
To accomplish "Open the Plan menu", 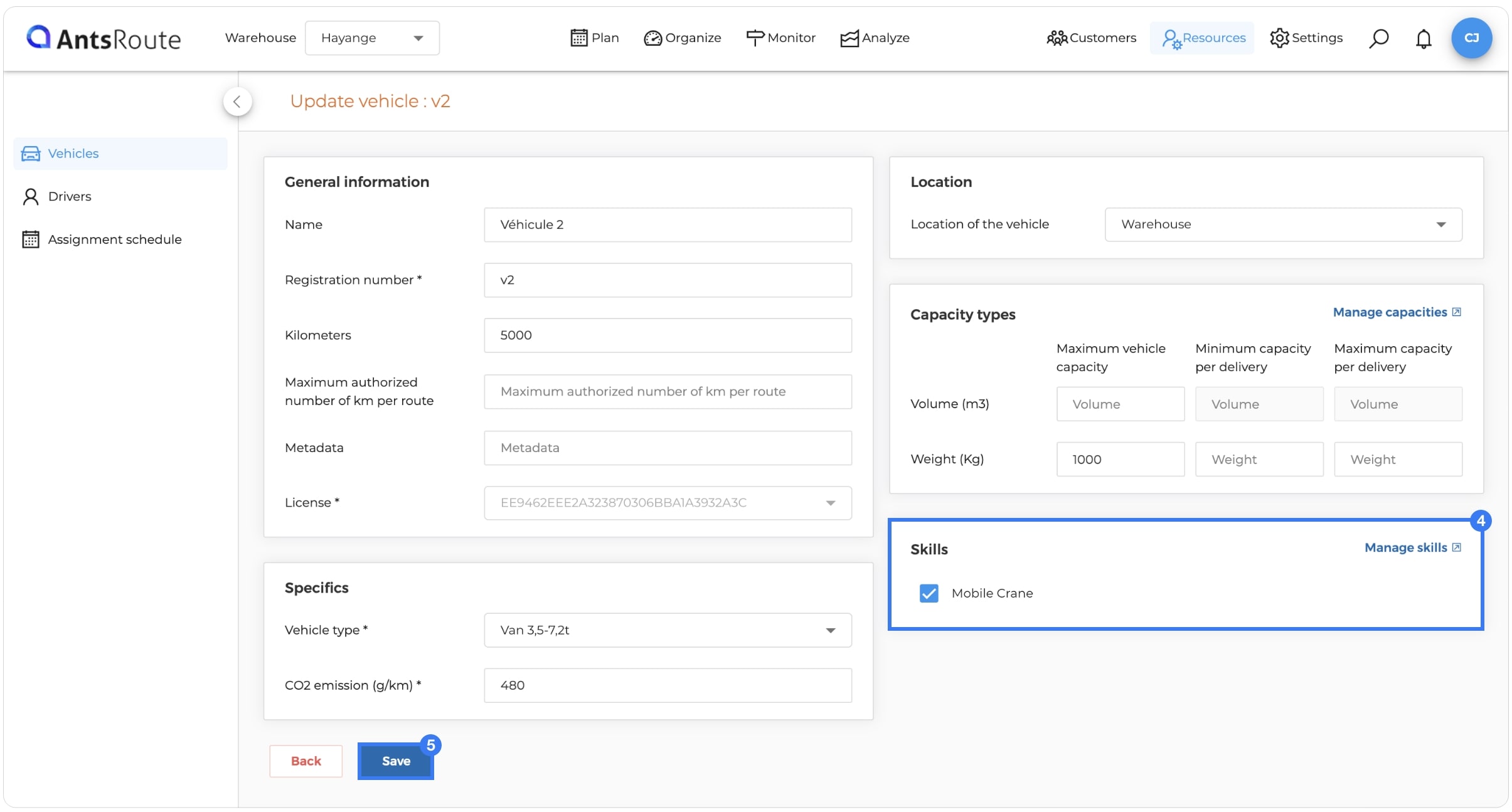I will coord(595,38).
